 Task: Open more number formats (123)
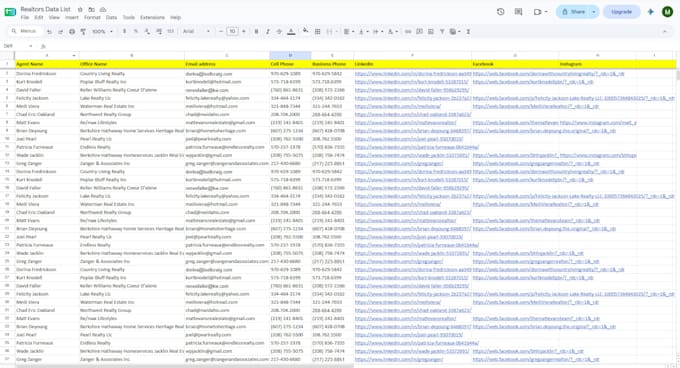tap(170, 32)
